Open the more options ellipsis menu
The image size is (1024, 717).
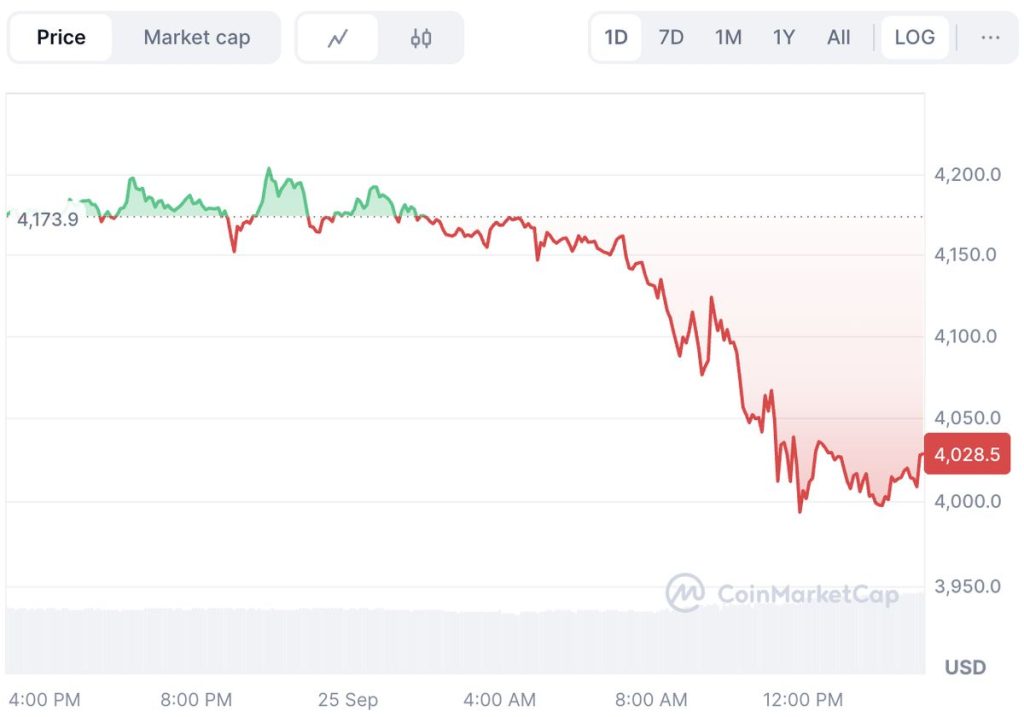point(990,37)
